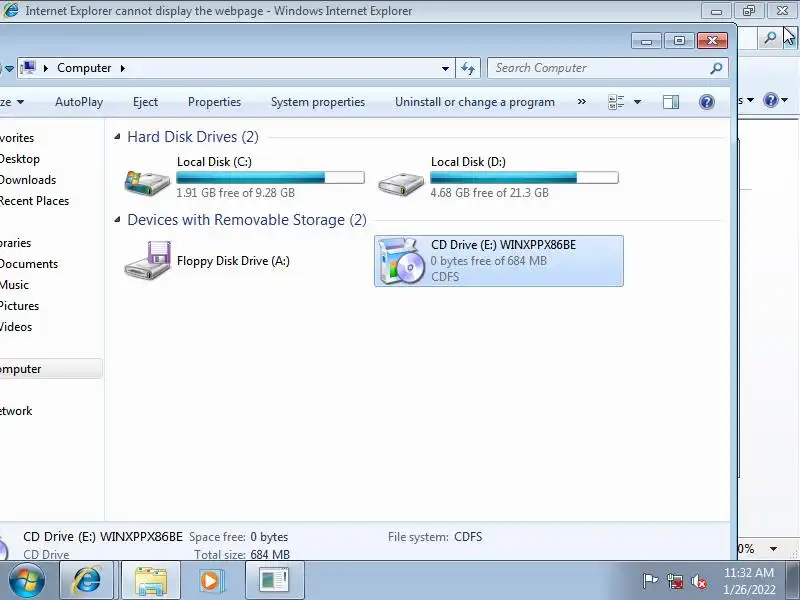The width and height of the screenshot is (800, 600).
Task: Click the "1.91 GB free of 9.28 GB" text
Action: point(235,192)
